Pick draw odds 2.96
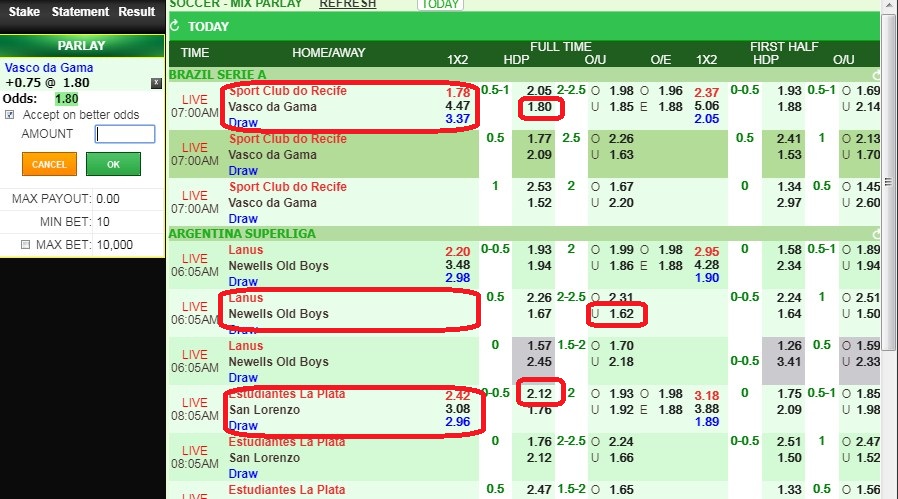The image size is (898, 499). pos(458,422)
